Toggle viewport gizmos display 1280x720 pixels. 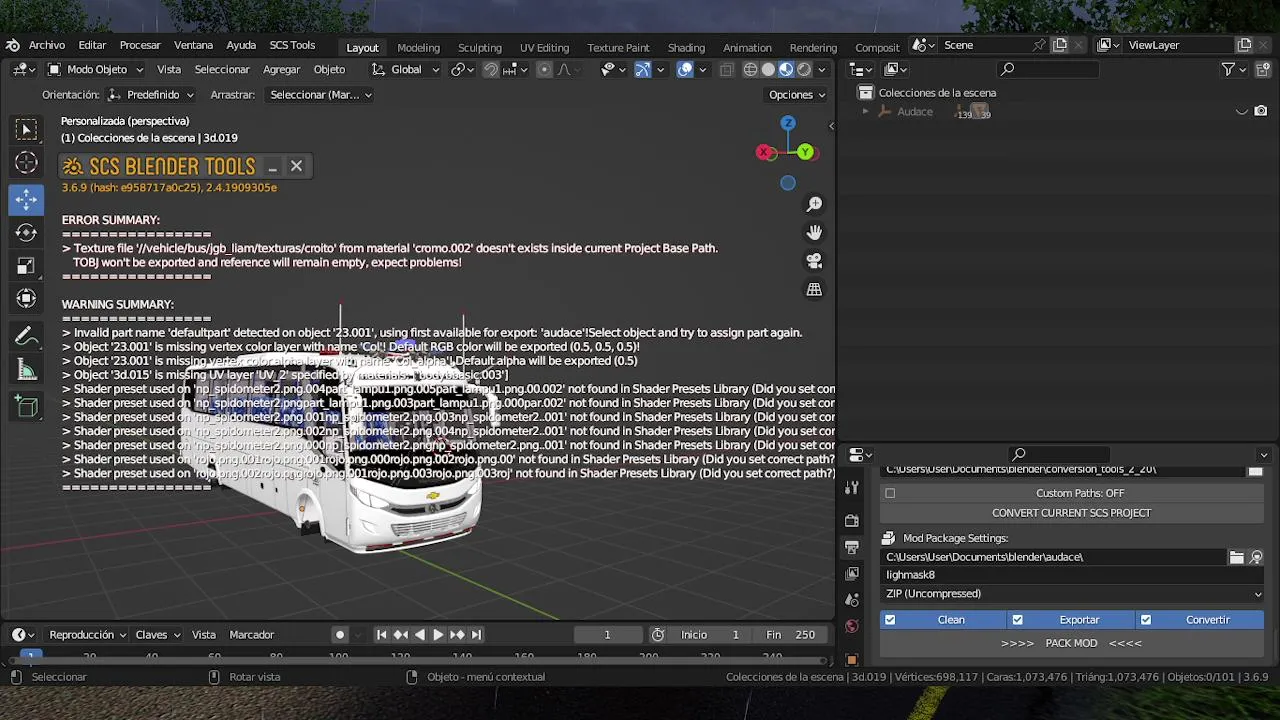point(643,69)
